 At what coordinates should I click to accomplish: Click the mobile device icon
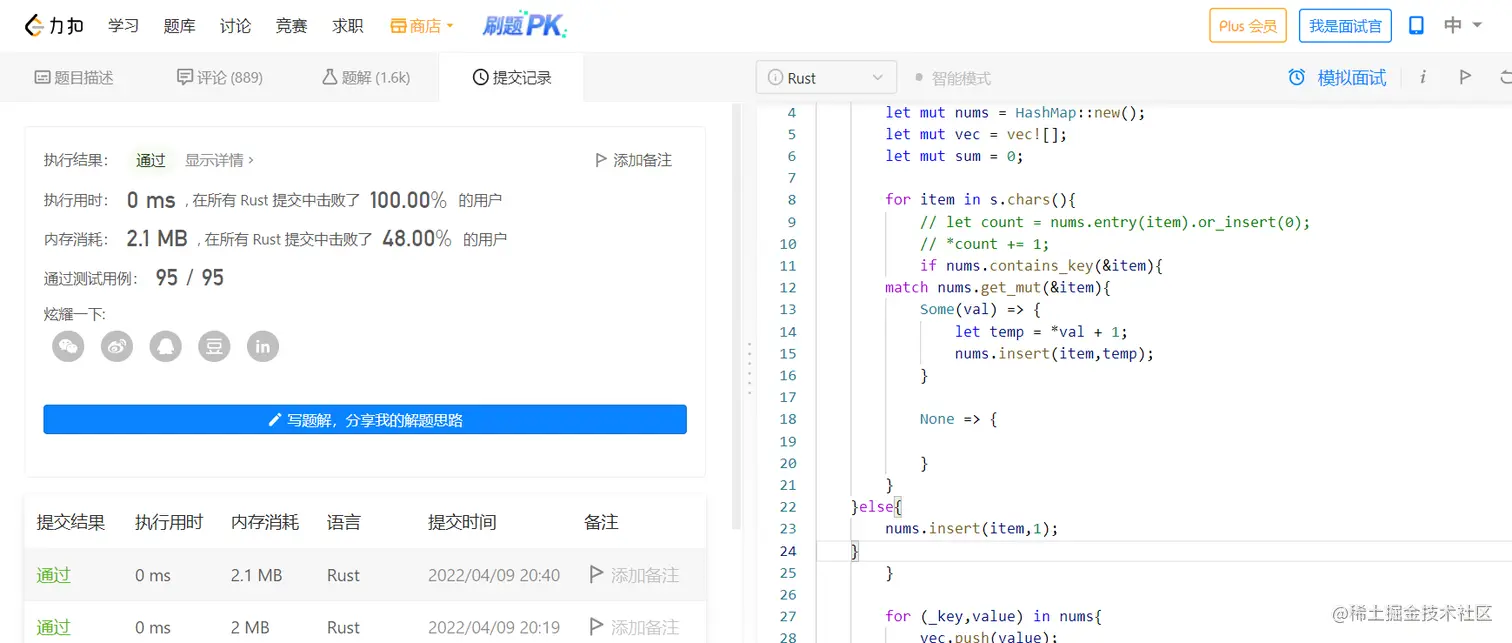coord(1416,26)
